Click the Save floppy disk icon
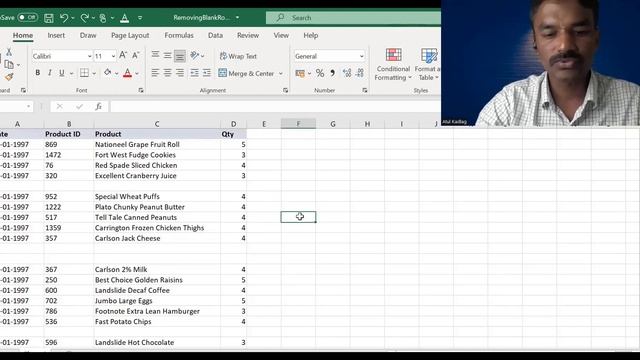 [x=49, y=18]
